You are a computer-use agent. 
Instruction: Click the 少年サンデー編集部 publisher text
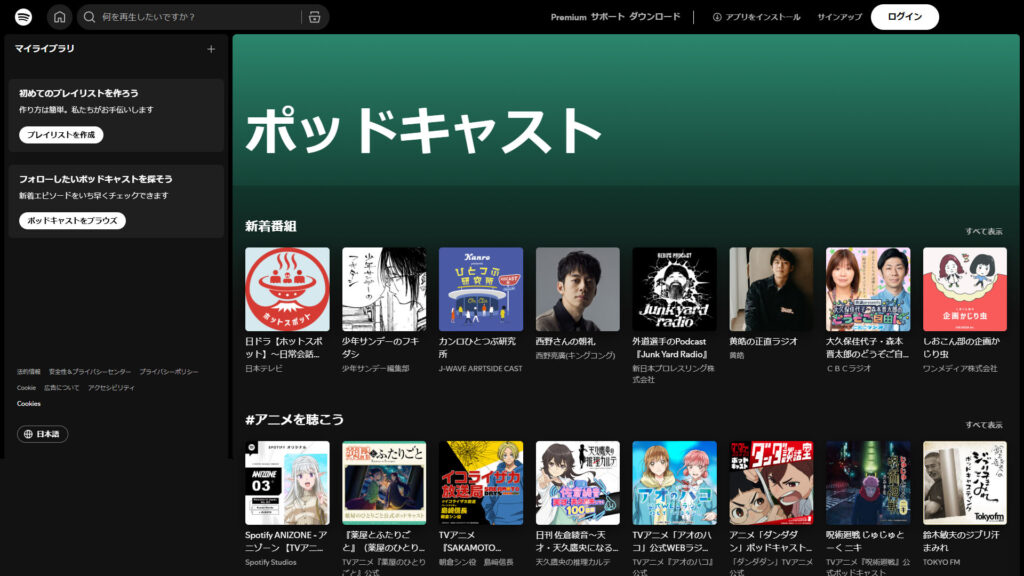[376, 368]
